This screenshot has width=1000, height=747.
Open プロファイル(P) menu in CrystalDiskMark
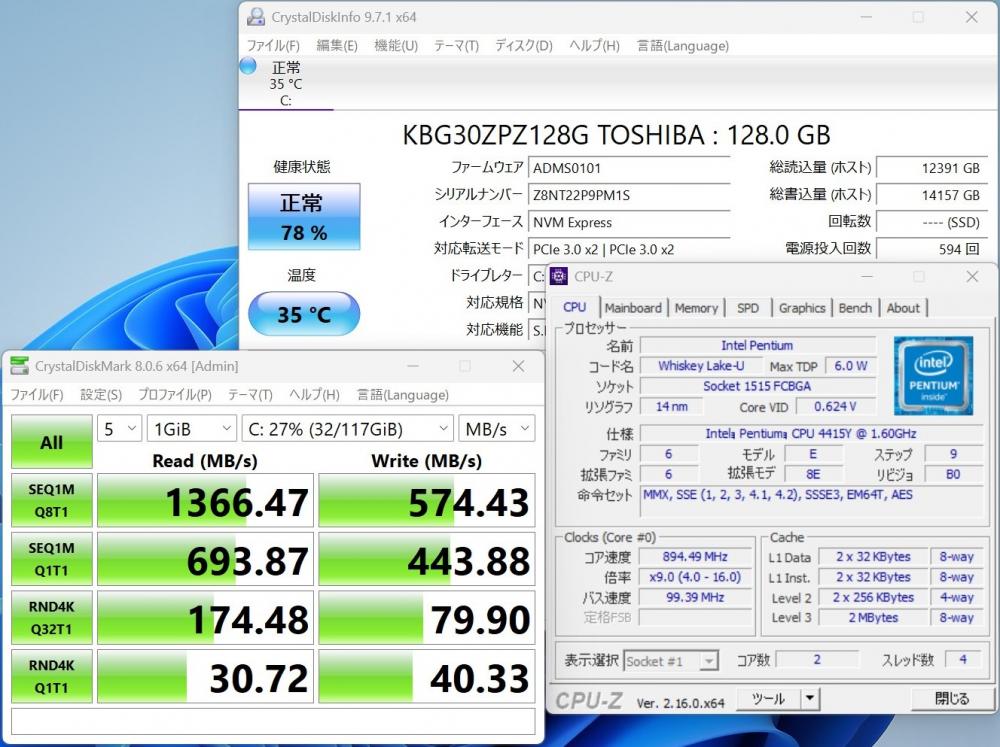click(175, 395)
